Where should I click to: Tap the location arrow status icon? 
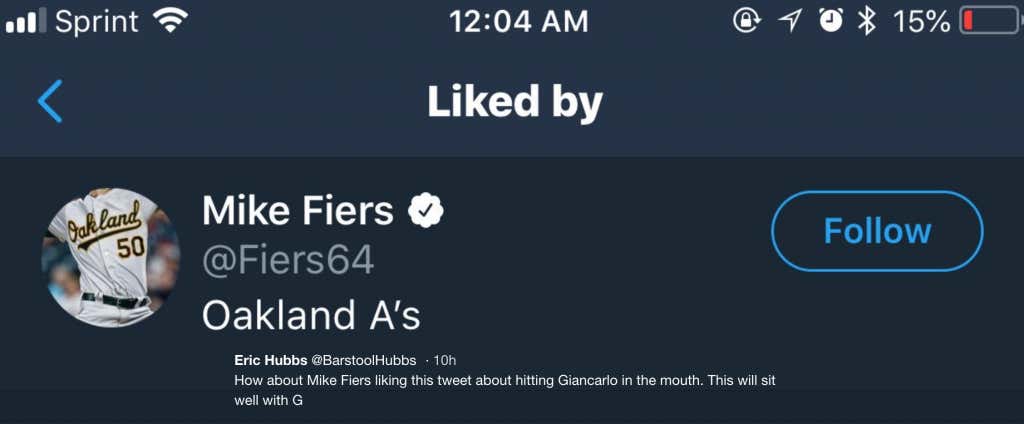coord(791,21)
